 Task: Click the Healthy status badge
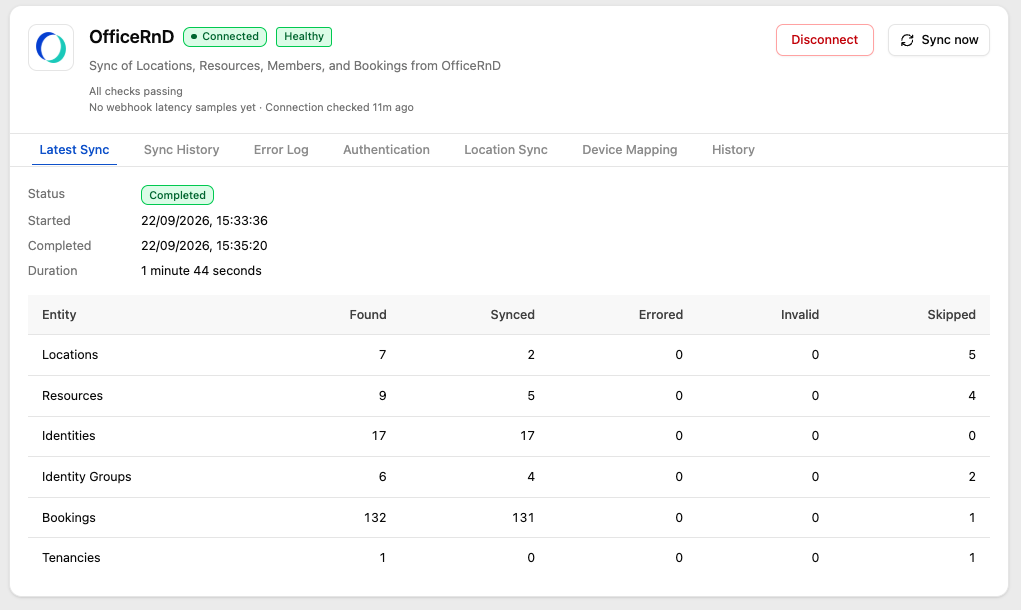click(303, 36)
